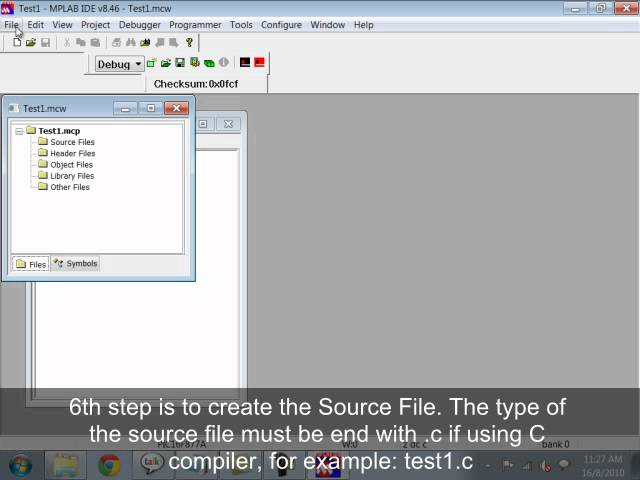This screenshot has width=640, height=480.
Task: Click the Cut scissors icon
Action: [x=67, y=42]
